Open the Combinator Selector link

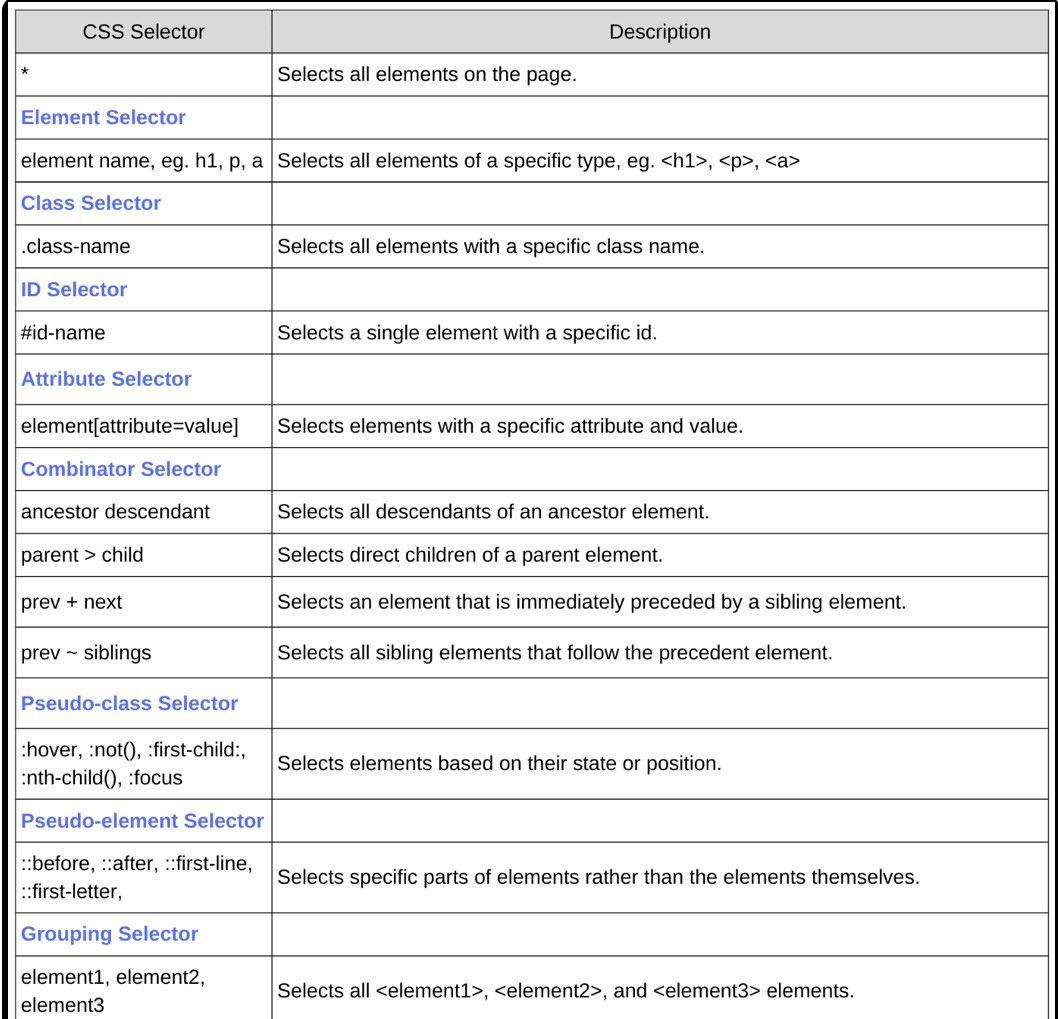click(x=121, y=469)
